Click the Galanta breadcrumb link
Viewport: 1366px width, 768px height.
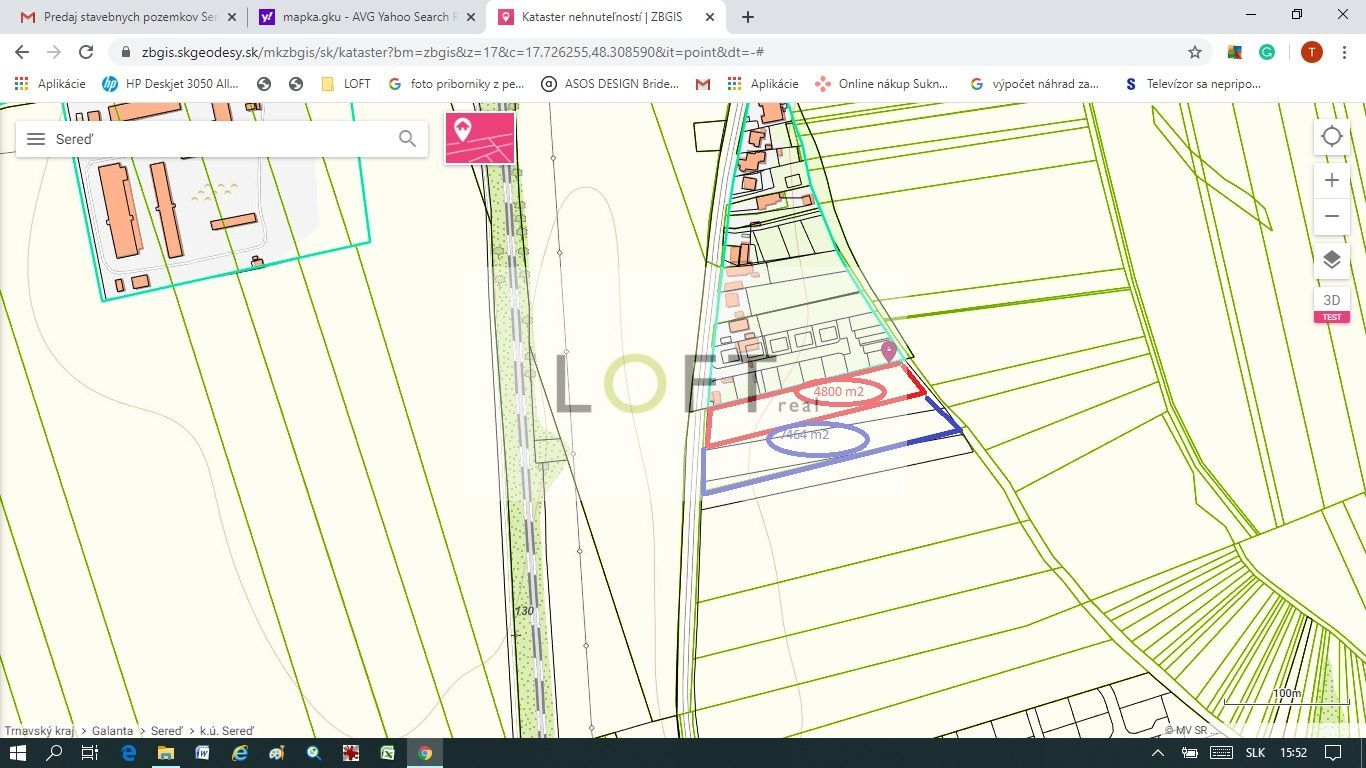click(112, 731)
